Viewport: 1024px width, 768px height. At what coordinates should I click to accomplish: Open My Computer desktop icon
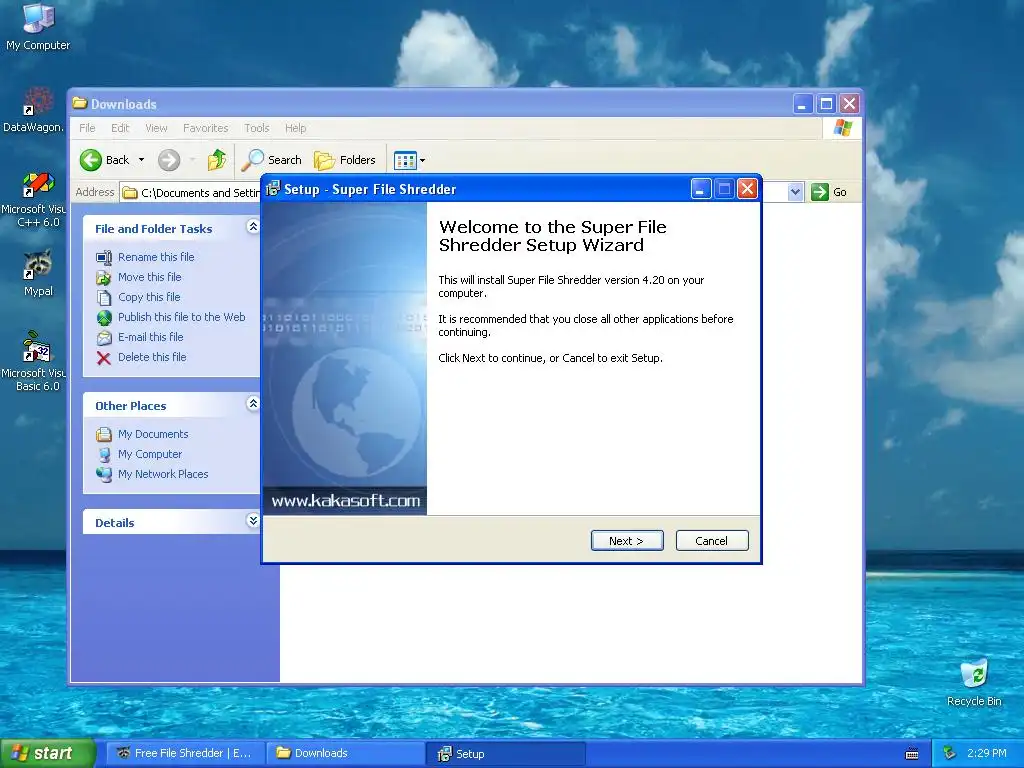coord(38,26)
